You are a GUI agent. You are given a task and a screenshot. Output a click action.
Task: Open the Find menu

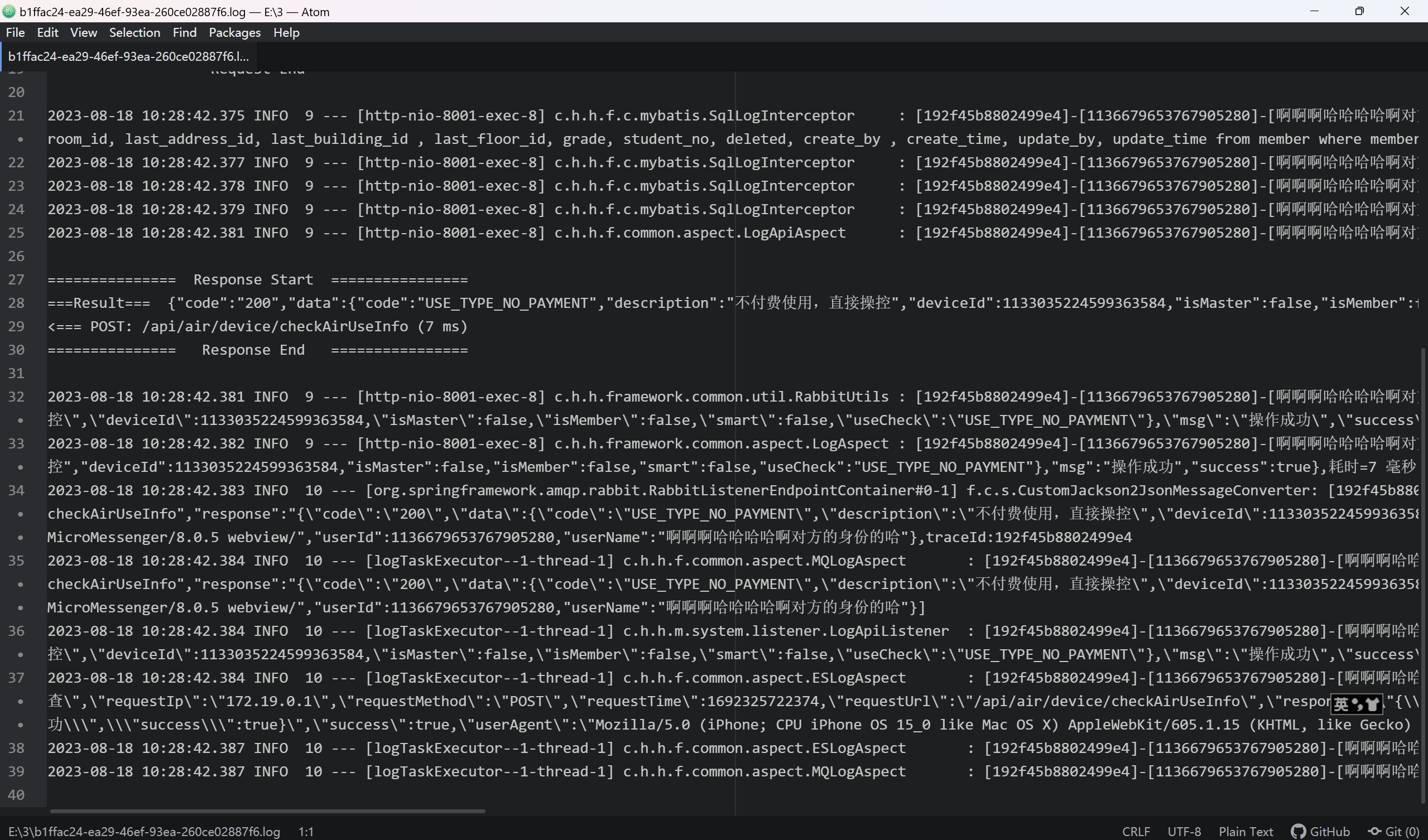pyautogui.click(x=184, y=32)
